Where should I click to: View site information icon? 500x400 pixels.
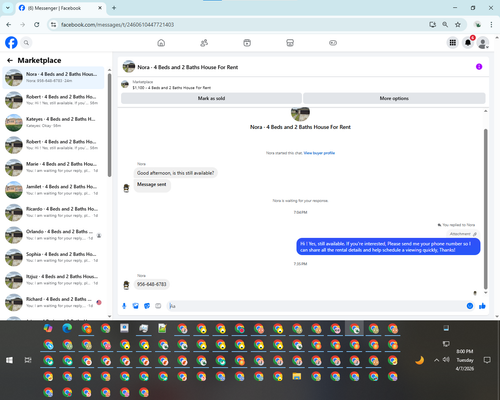(x=53, y=24)
